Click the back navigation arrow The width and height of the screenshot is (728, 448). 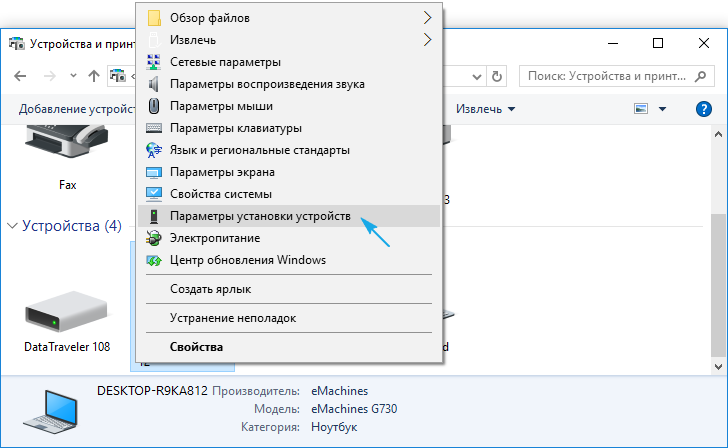pyautogui.click(x=21, y=75)
